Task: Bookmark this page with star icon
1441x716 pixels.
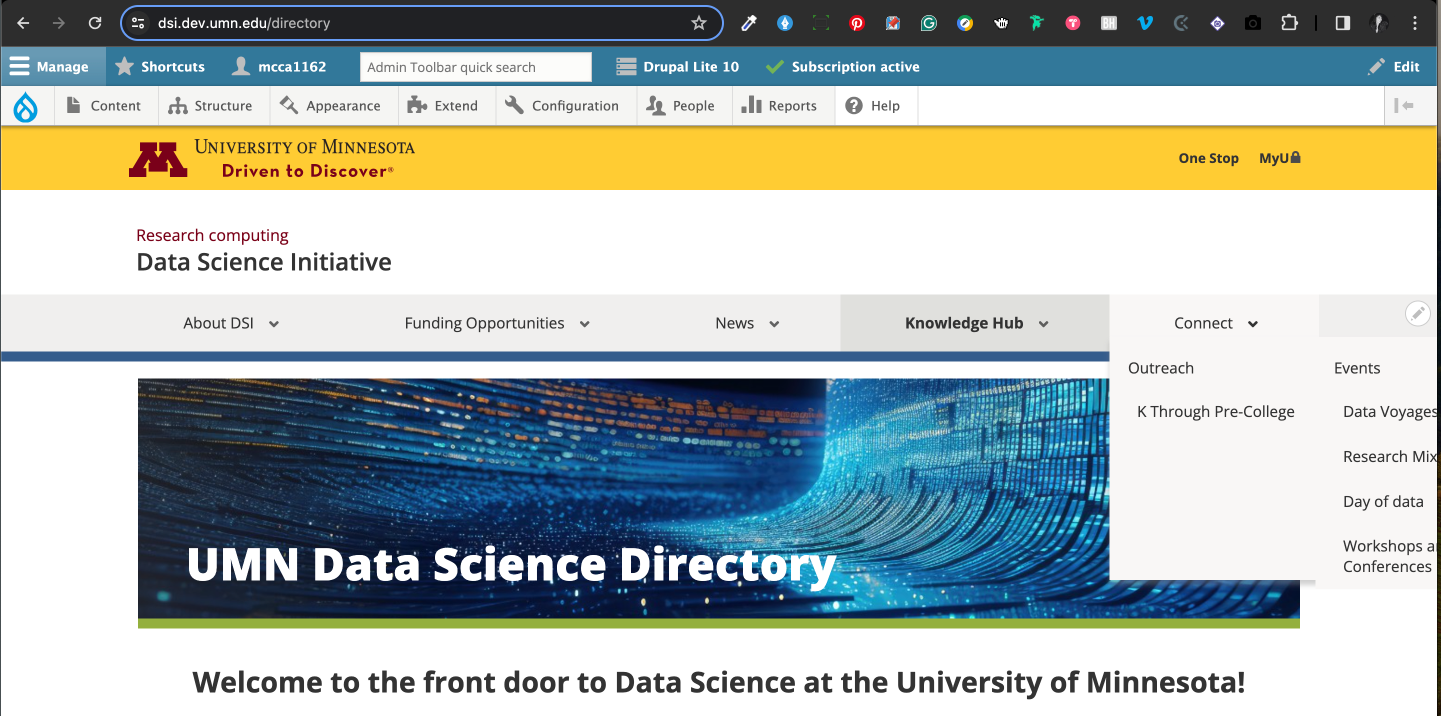Action: [x=699, y=23]
